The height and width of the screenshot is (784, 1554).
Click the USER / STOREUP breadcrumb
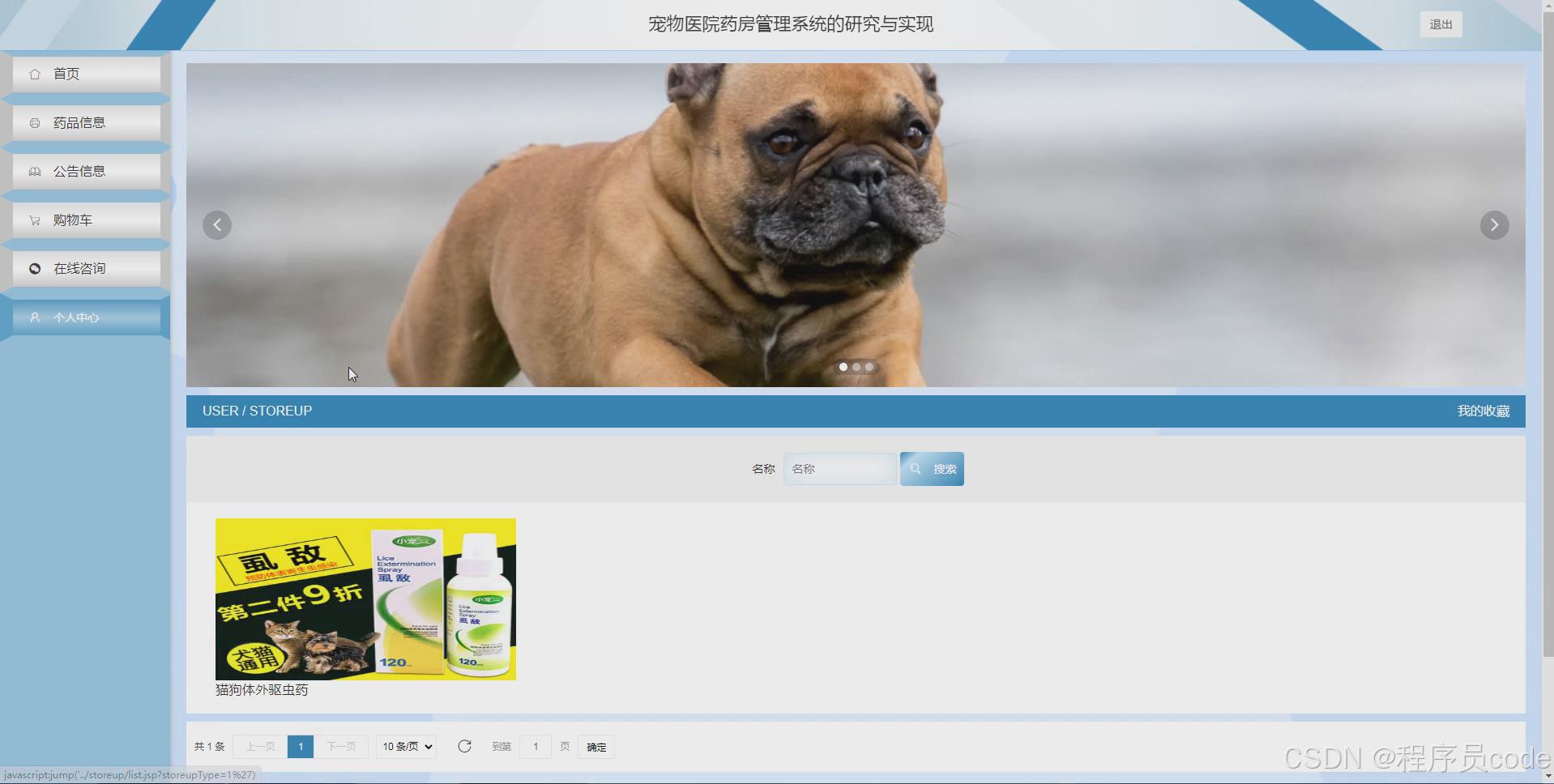(257, 411)
